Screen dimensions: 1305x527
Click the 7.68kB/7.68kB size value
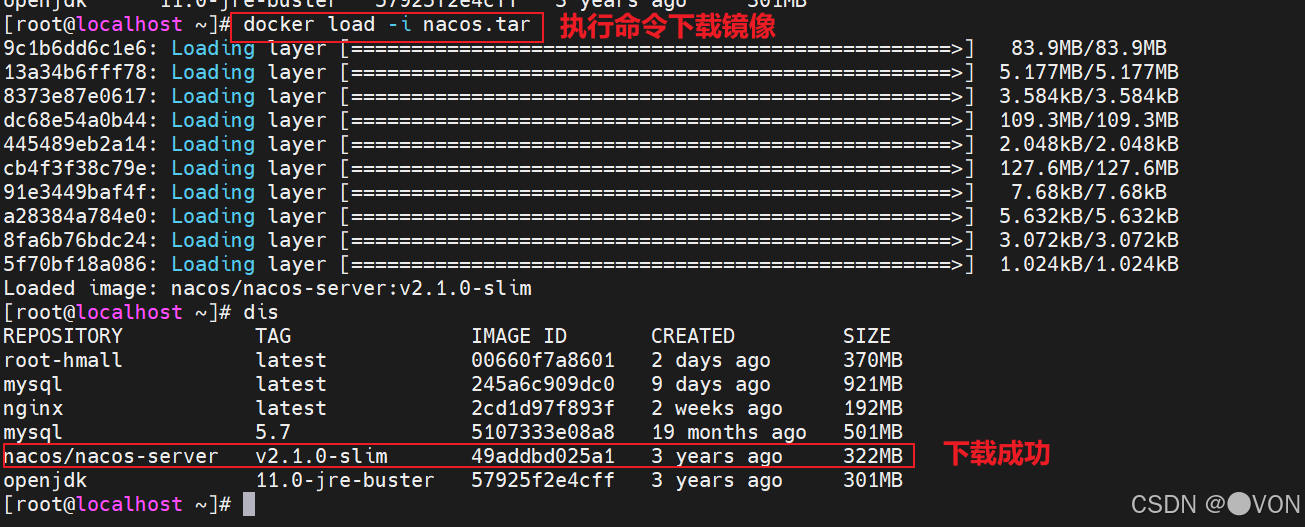pos(1089,192)
